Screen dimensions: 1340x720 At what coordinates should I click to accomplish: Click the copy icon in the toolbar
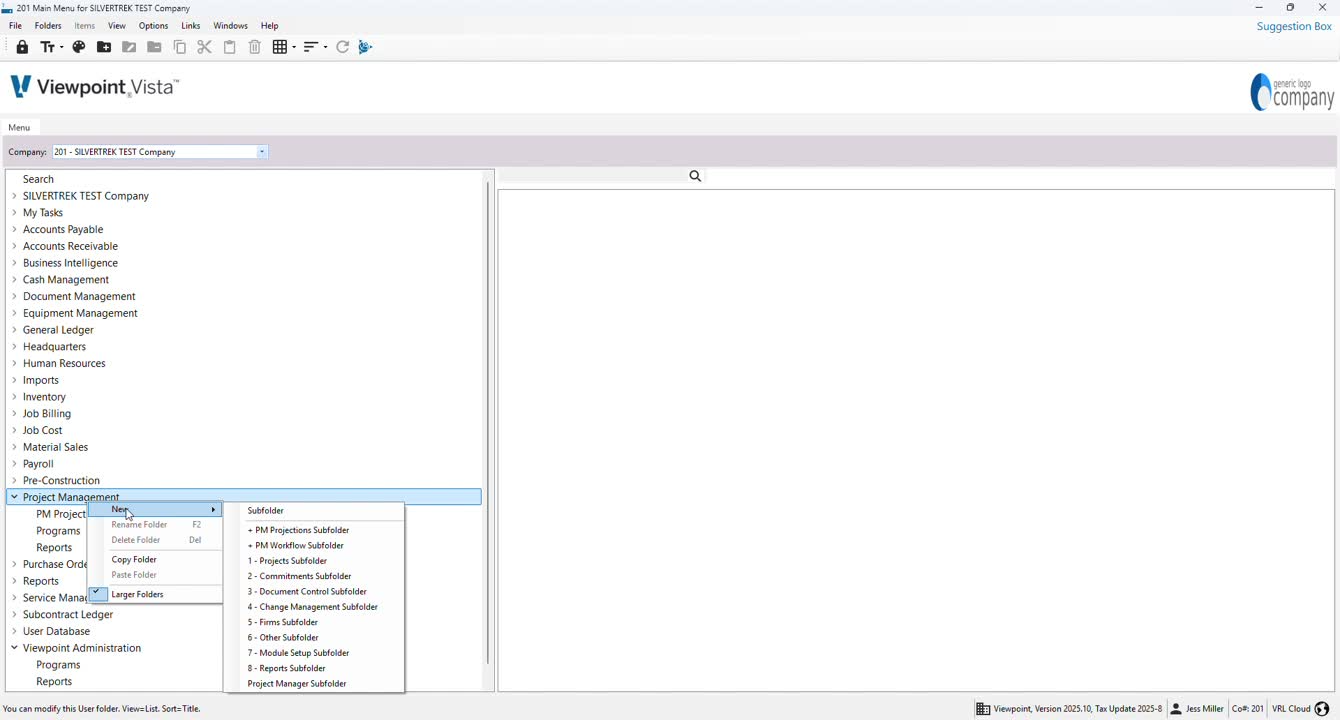pos(180,47)
